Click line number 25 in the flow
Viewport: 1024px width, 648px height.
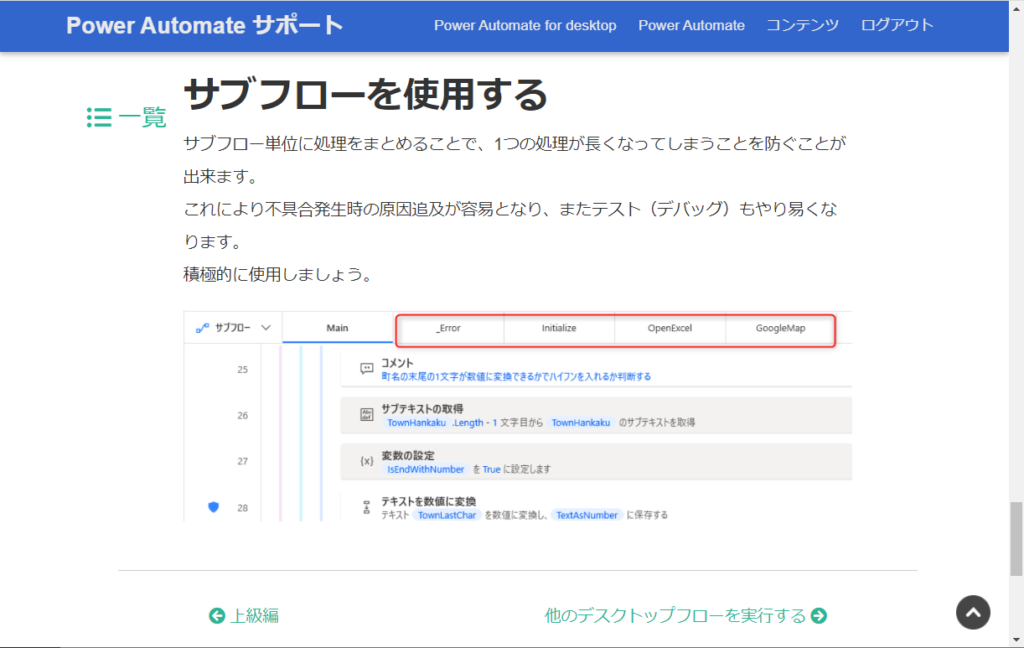coord(242,369)
